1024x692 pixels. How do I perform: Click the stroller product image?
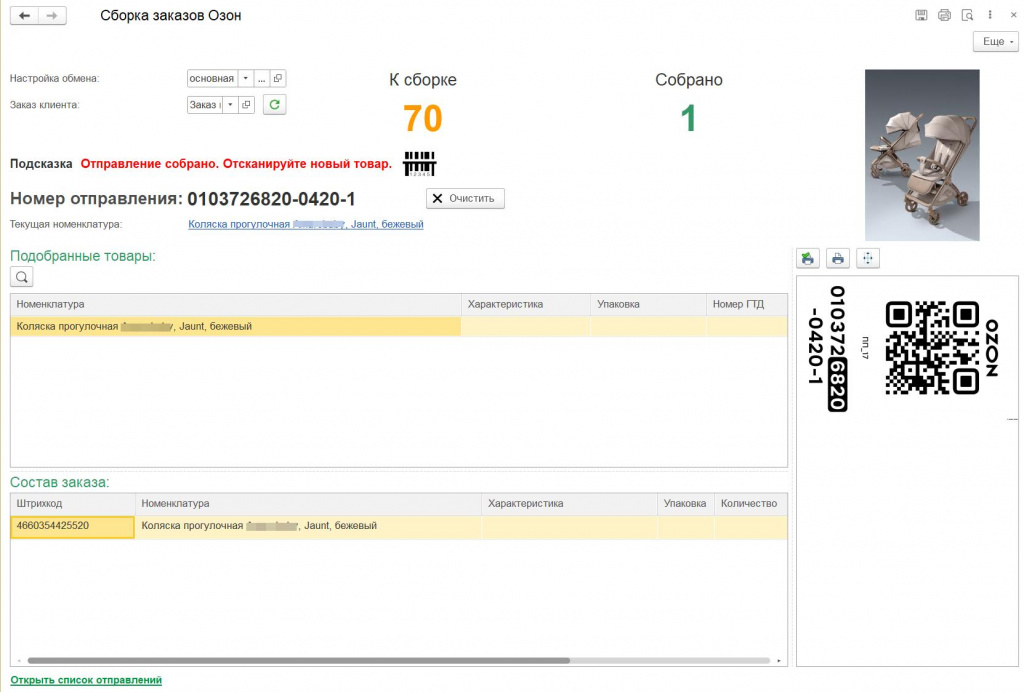coord(921,155)
